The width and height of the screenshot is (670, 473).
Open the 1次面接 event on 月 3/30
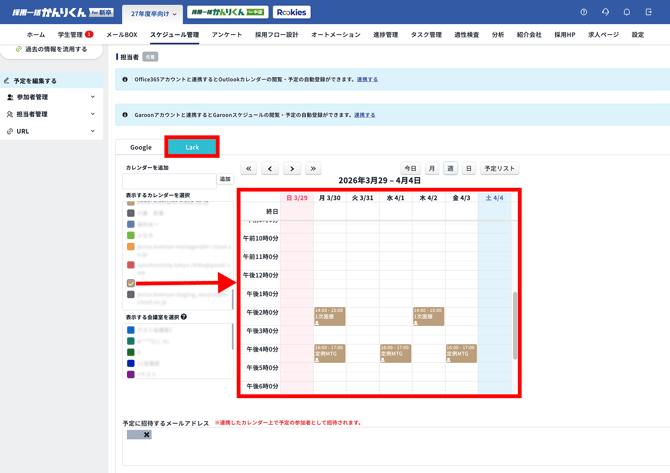[x=330, y=316]
